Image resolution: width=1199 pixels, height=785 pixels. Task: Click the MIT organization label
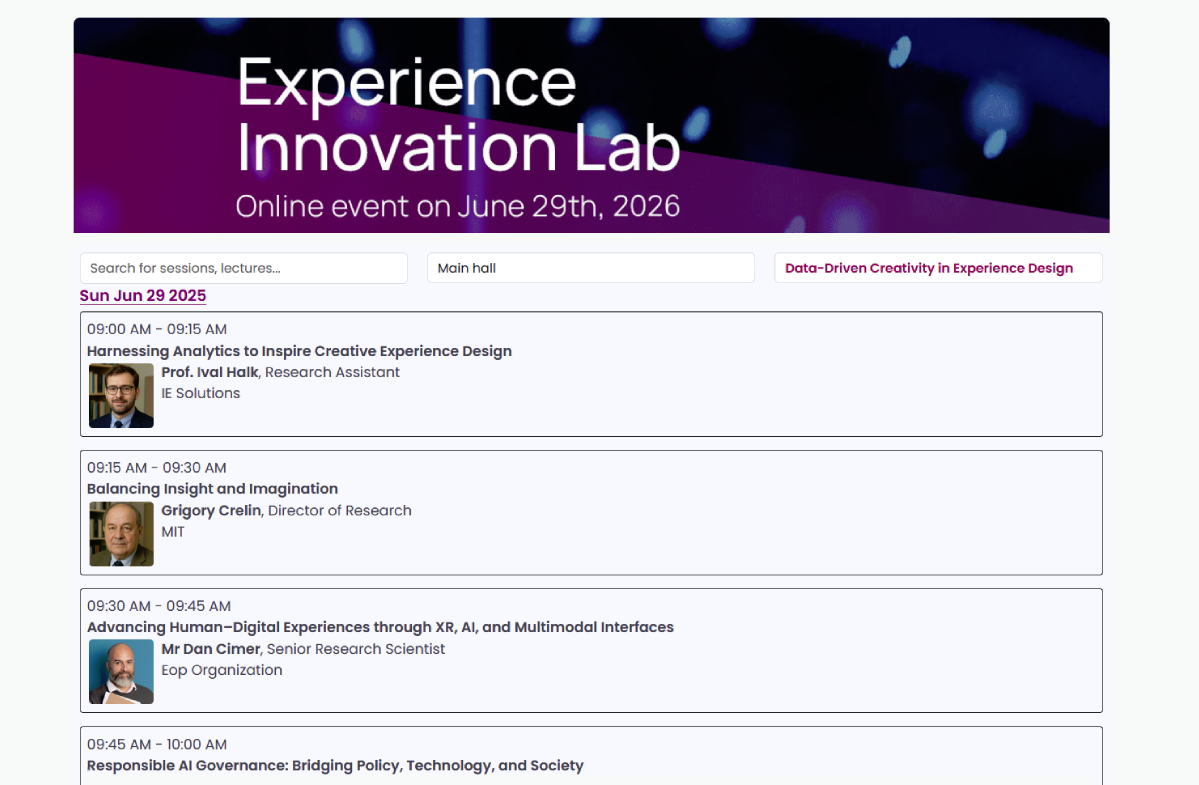click(173, 531)
